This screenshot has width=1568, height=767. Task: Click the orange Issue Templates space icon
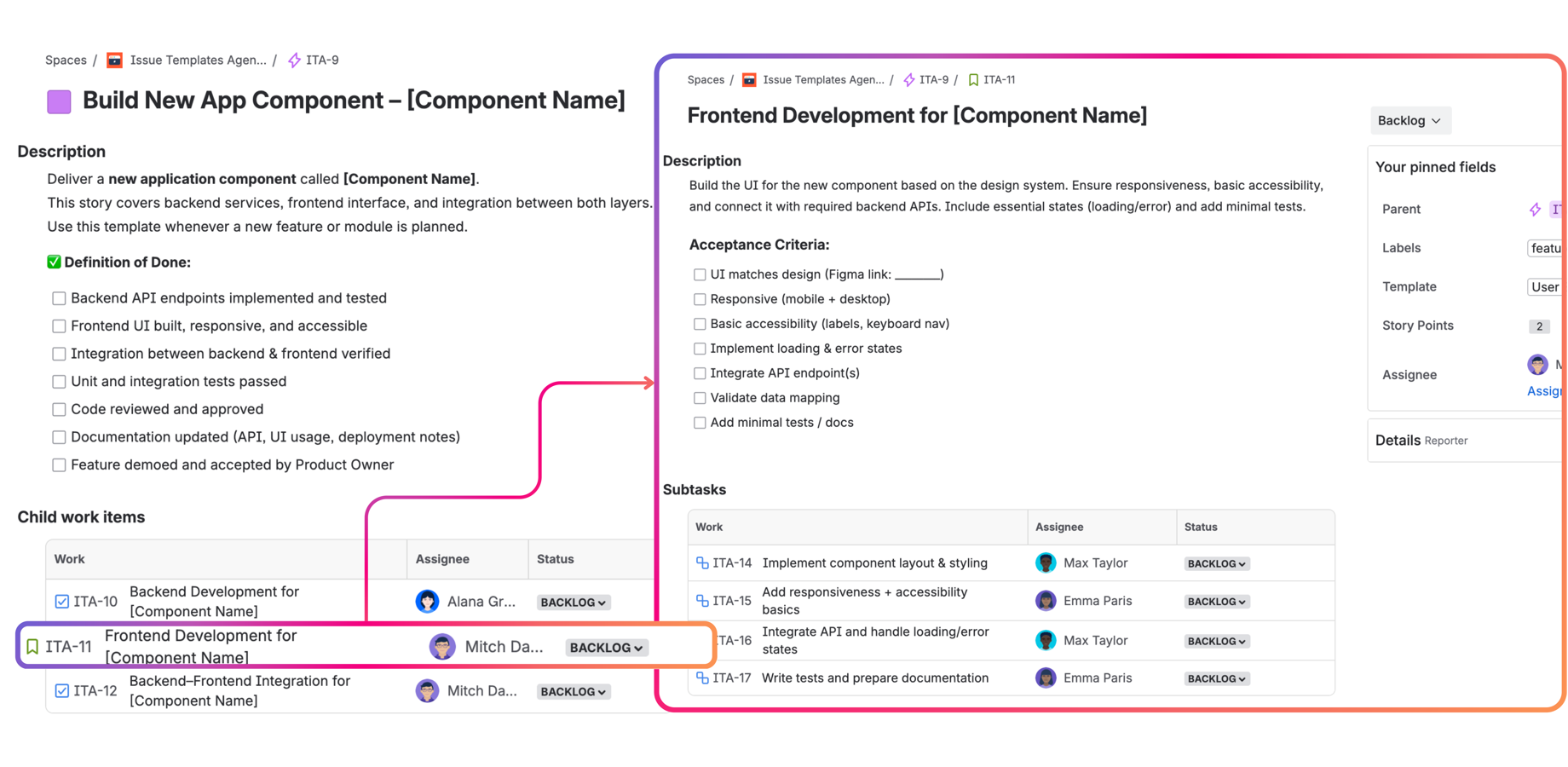tap(114, 60)
